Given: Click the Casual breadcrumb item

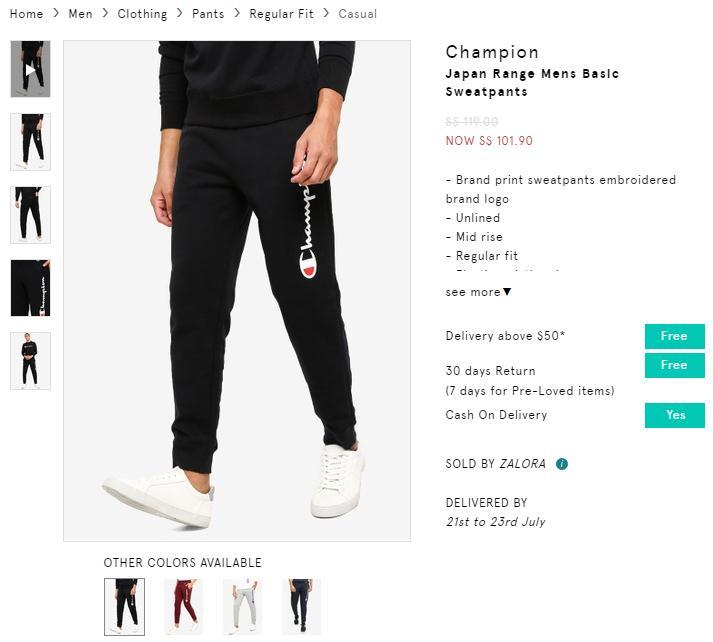Looking at the screenshot, I should (358, 14).
